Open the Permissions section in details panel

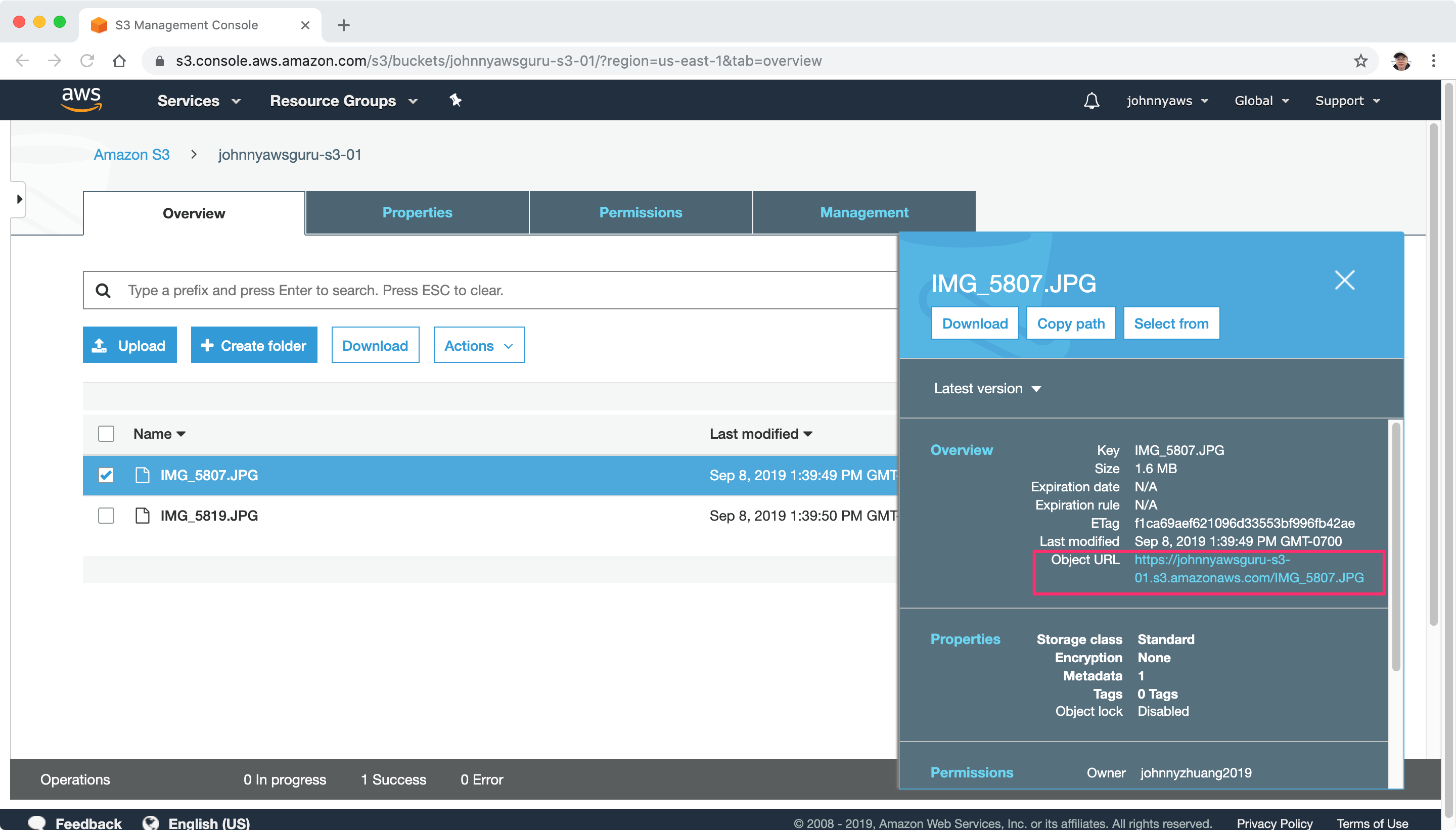972,773
